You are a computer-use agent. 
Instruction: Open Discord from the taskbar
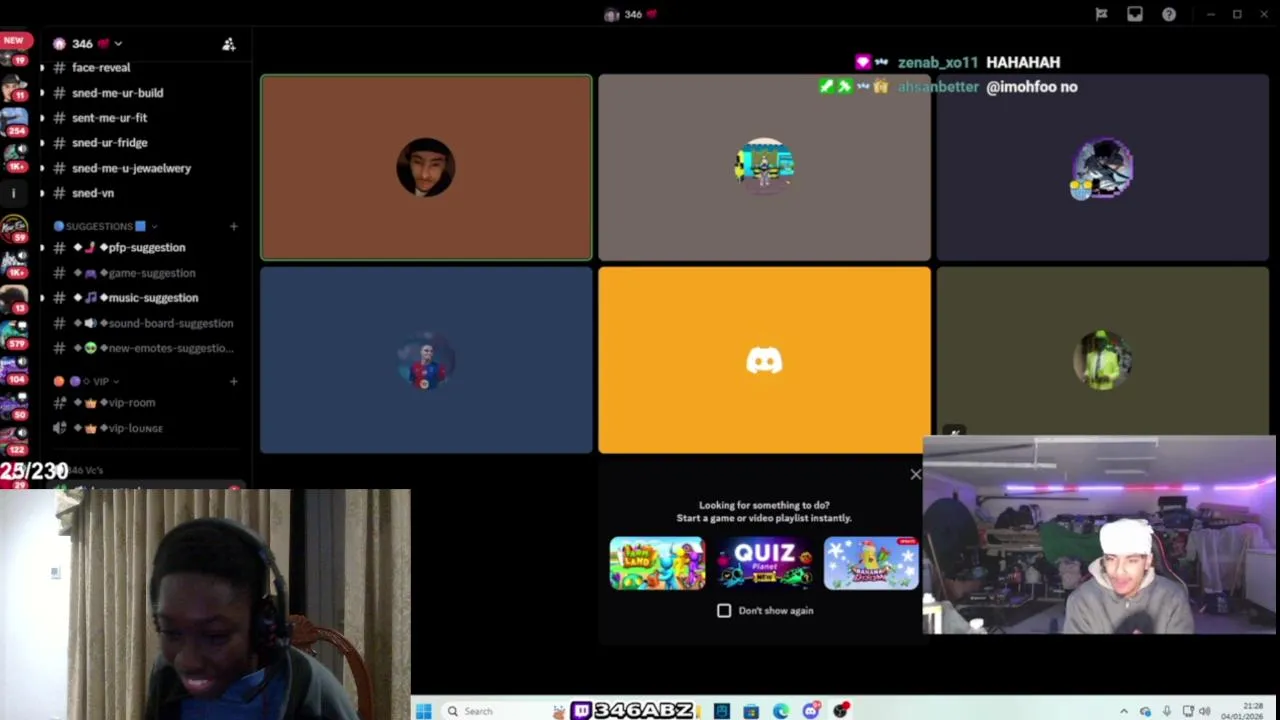[811, 711]
